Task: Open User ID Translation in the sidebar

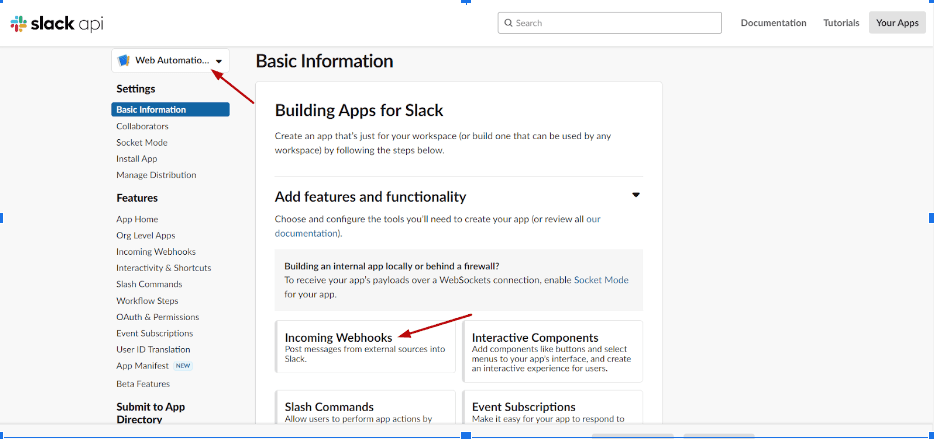Action: pyautogui.click(x=153, y=350)
